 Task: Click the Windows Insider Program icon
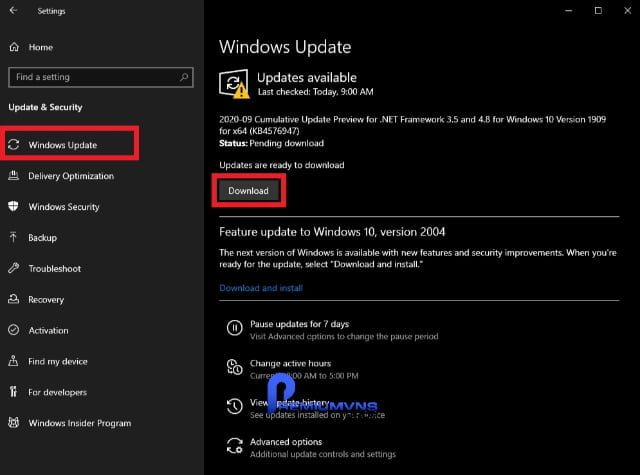pyautogui.click(x=13, y=422)
